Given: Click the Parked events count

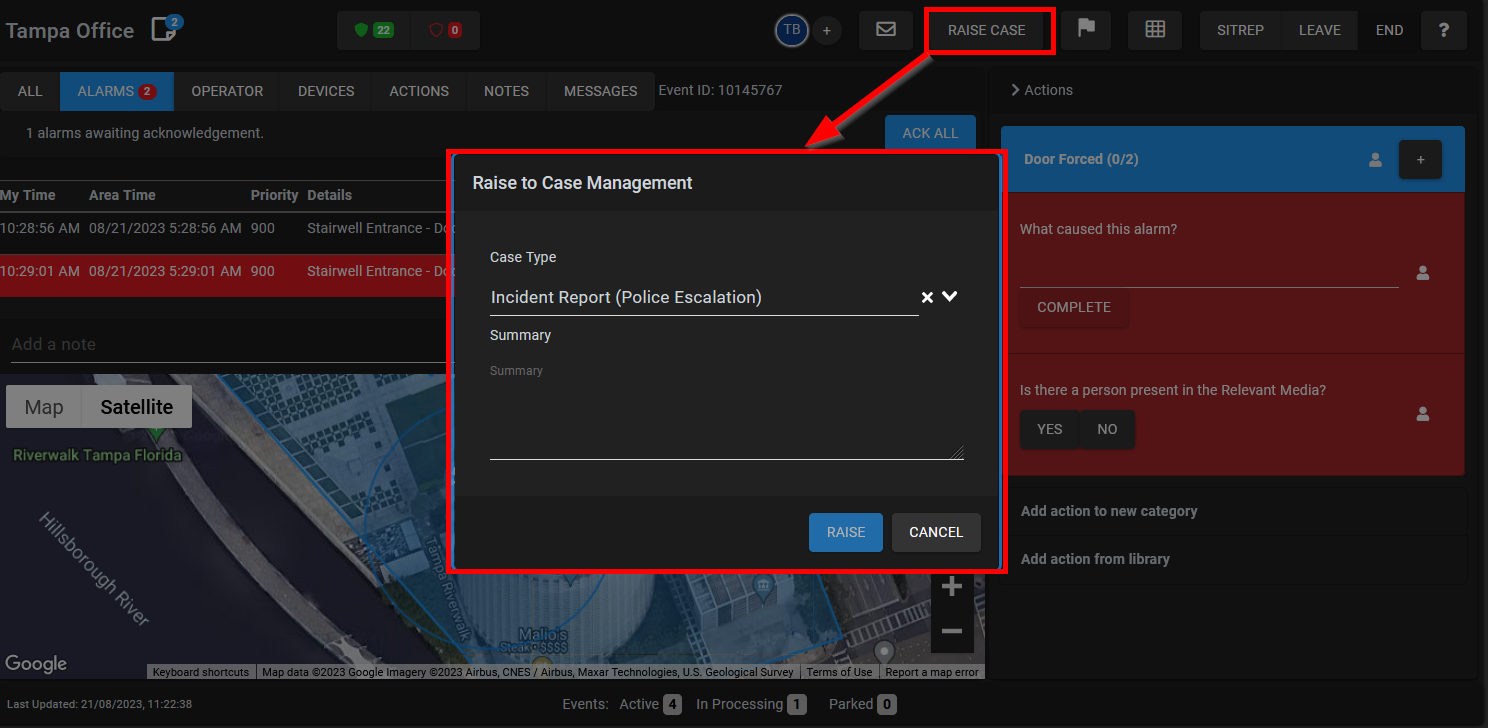Looking at the screenshot, I should click(887, 705).
